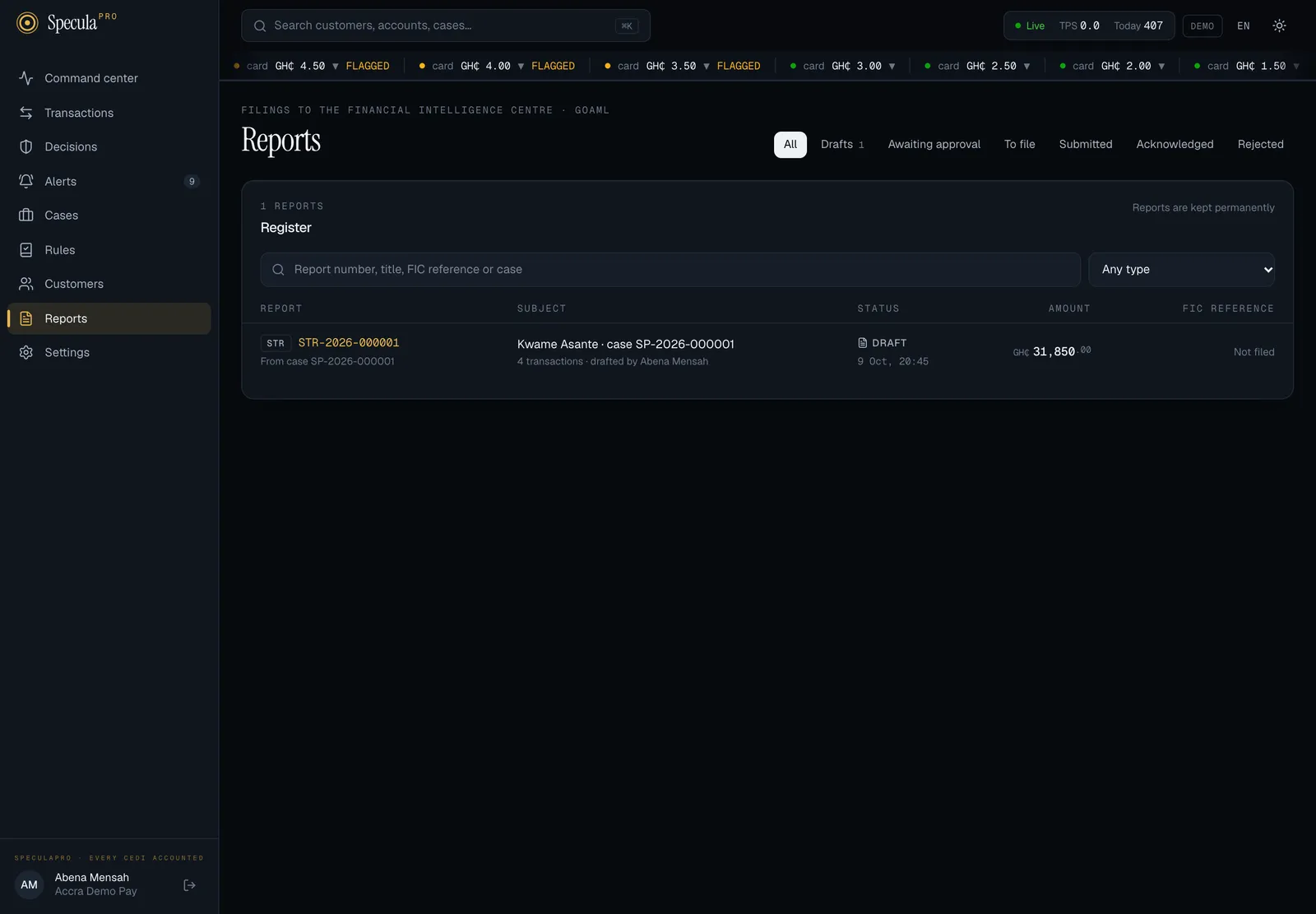Click the DRAFT status document icon
Screen dimensions: 1316x914
tap(862, 343)
